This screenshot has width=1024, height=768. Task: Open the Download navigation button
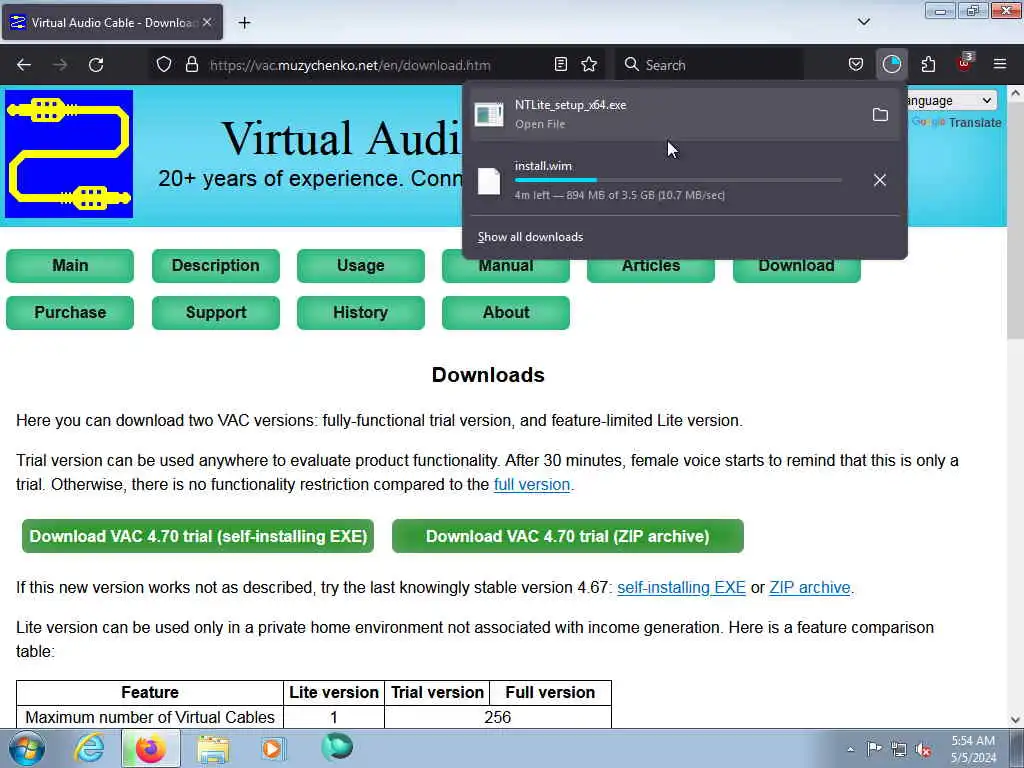click(796, 270)
